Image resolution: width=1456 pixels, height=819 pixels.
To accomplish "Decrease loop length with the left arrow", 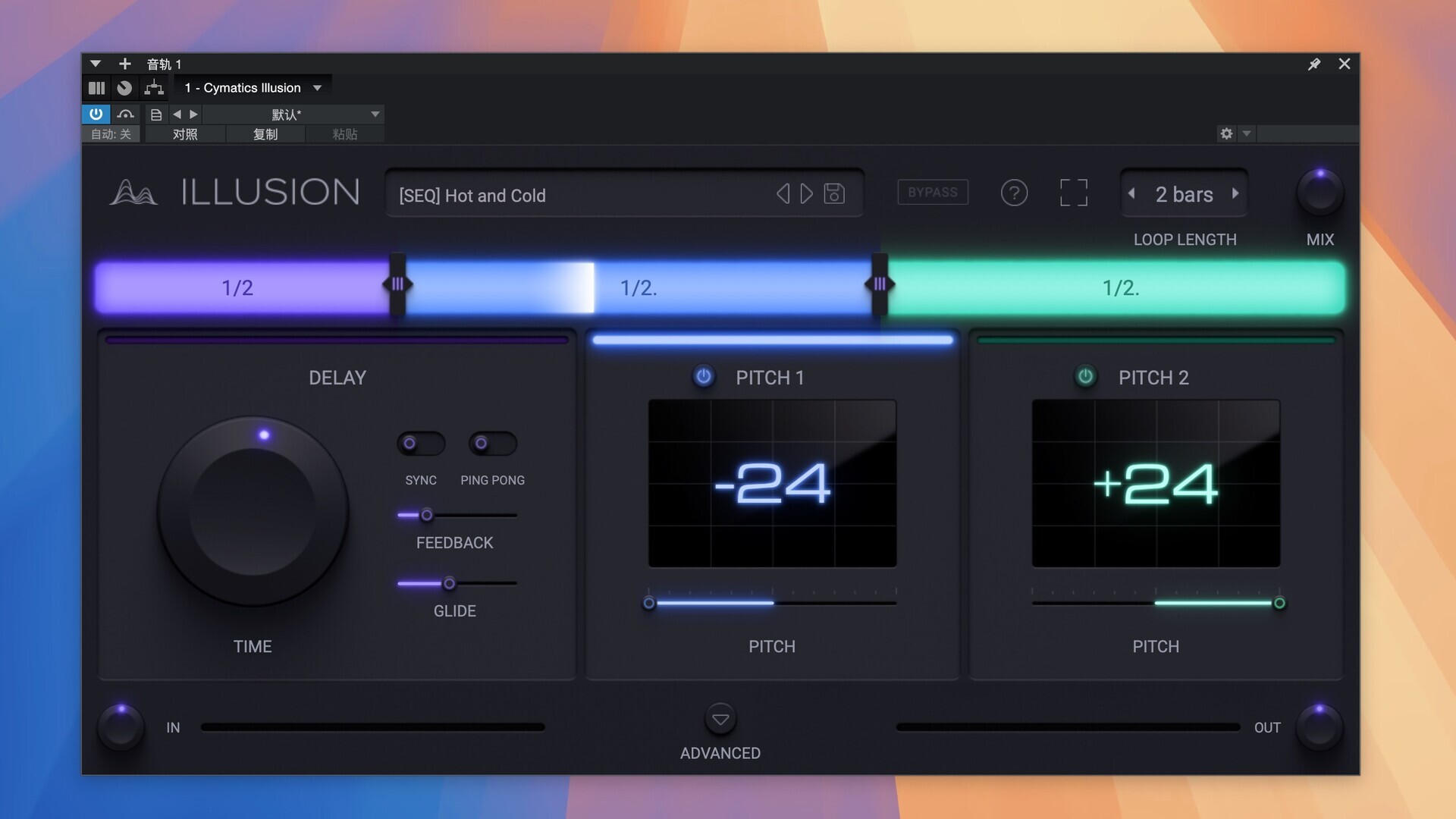I will [x=1131, y=194].
